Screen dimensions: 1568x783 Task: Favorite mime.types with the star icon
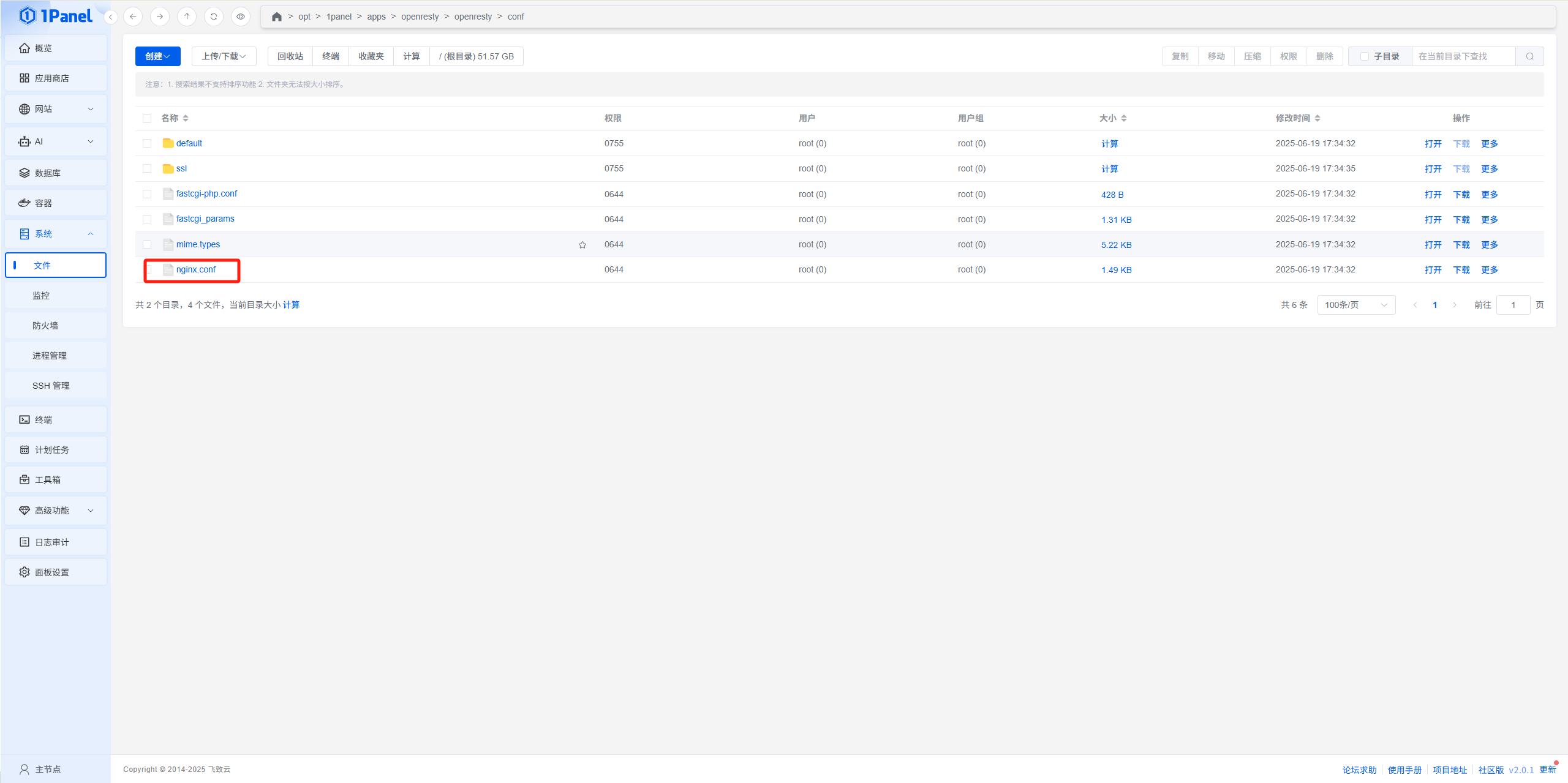(x=582, y=245)
